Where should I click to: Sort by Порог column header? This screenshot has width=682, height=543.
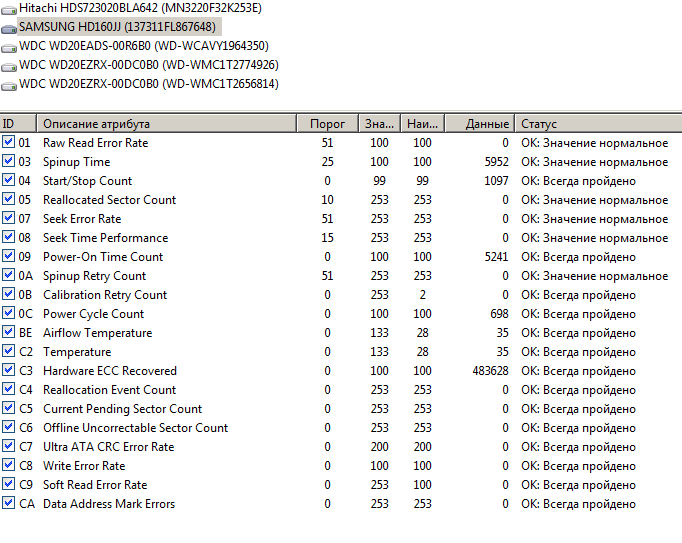point(328,124)
